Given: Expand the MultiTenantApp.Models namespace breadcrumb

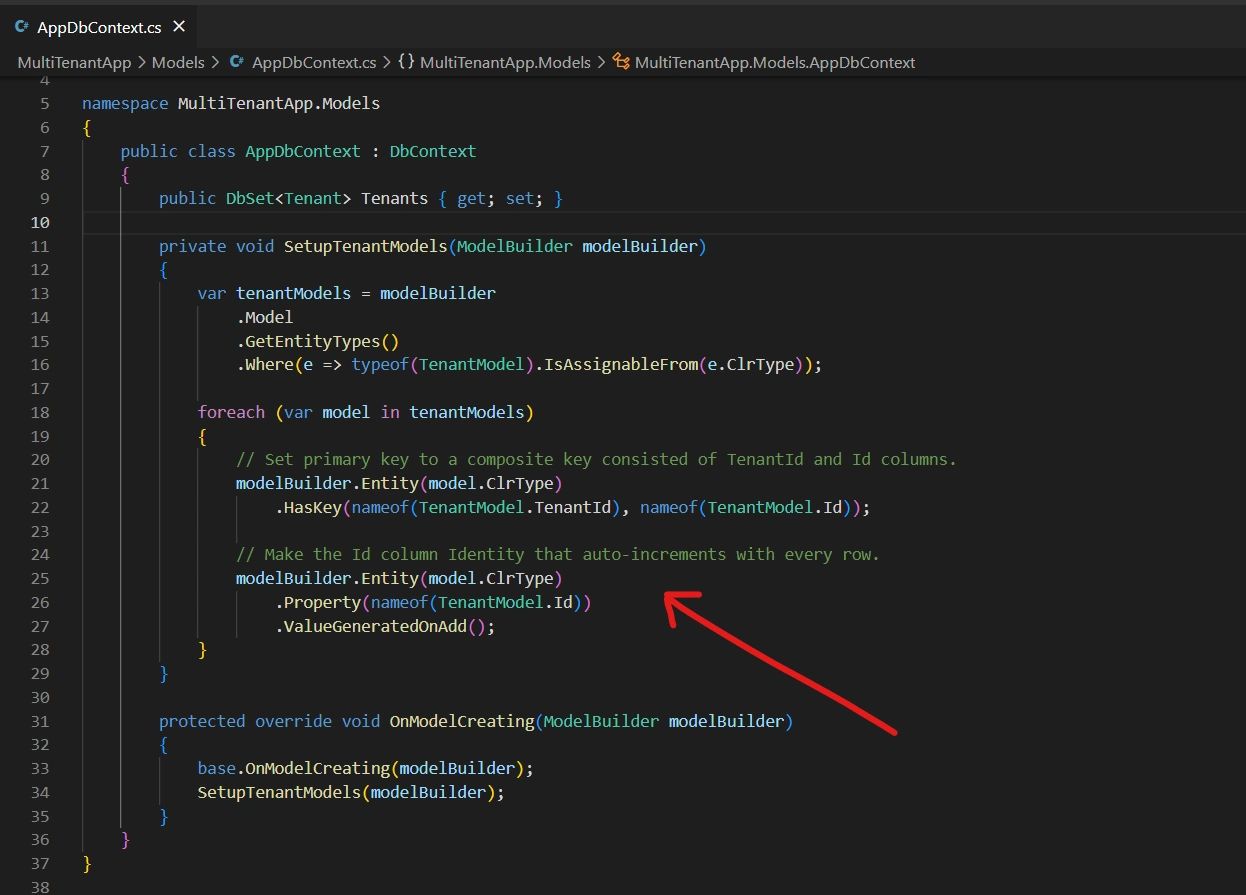Looking at the screenshot, I should [x=505, y=62].
